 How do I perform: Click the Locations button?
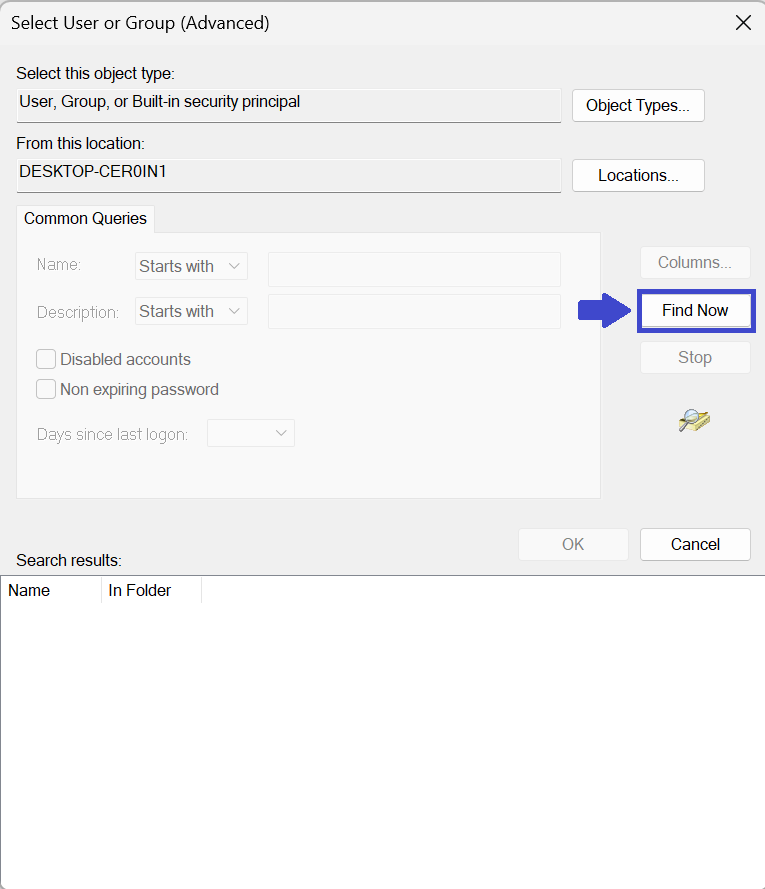[x=638, y=175]
